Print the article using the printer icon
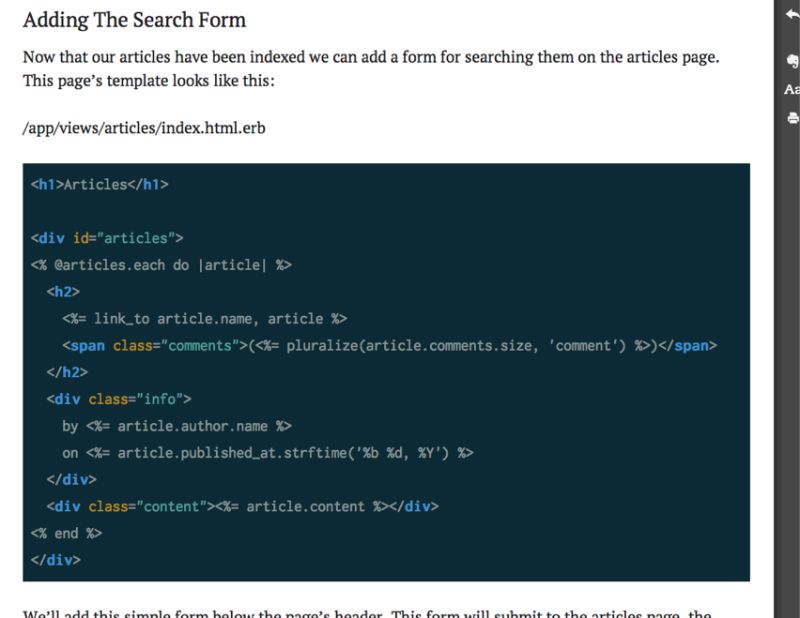This screenshot has height=618, width=800. (792, 117)
